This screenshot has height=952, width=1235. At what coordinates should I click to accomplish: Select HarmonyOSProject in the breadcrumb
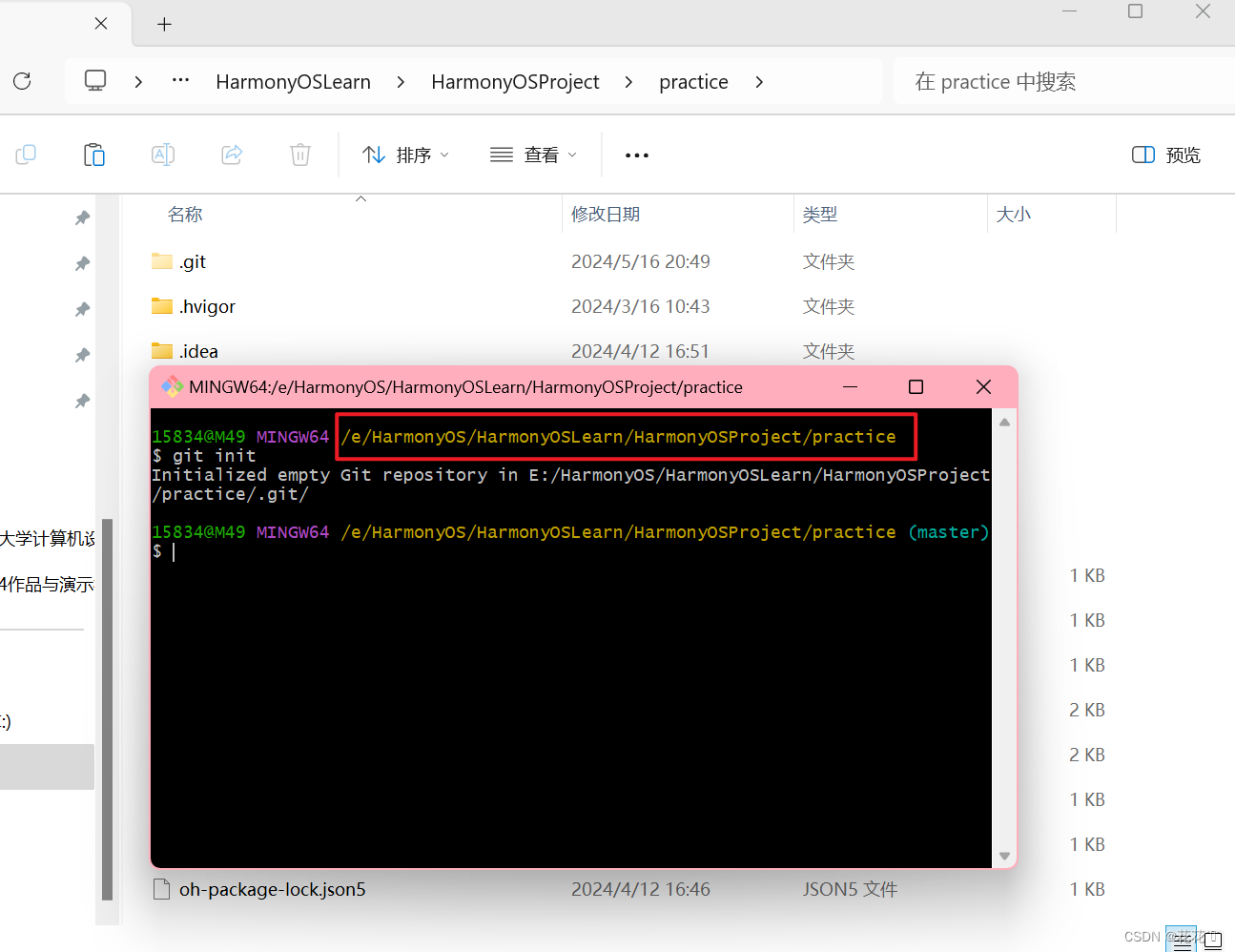[515, 82]
